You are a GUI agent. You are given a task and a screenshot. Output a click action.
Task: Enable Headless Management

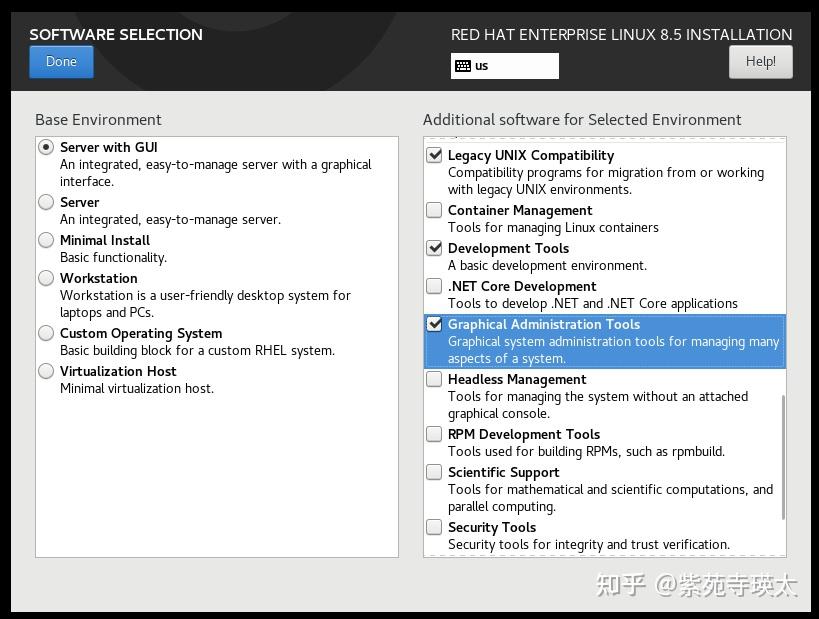point(434,379)
